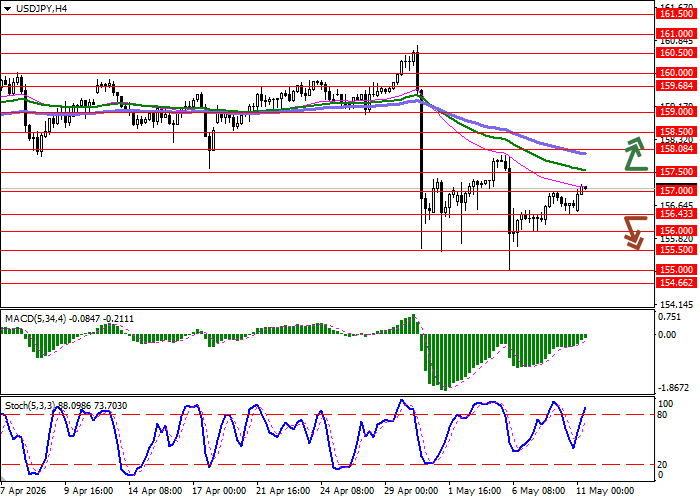Open the USDJPY,H4 chart menu triangle
Screen dimensions: 700x500
pos(8,9)
